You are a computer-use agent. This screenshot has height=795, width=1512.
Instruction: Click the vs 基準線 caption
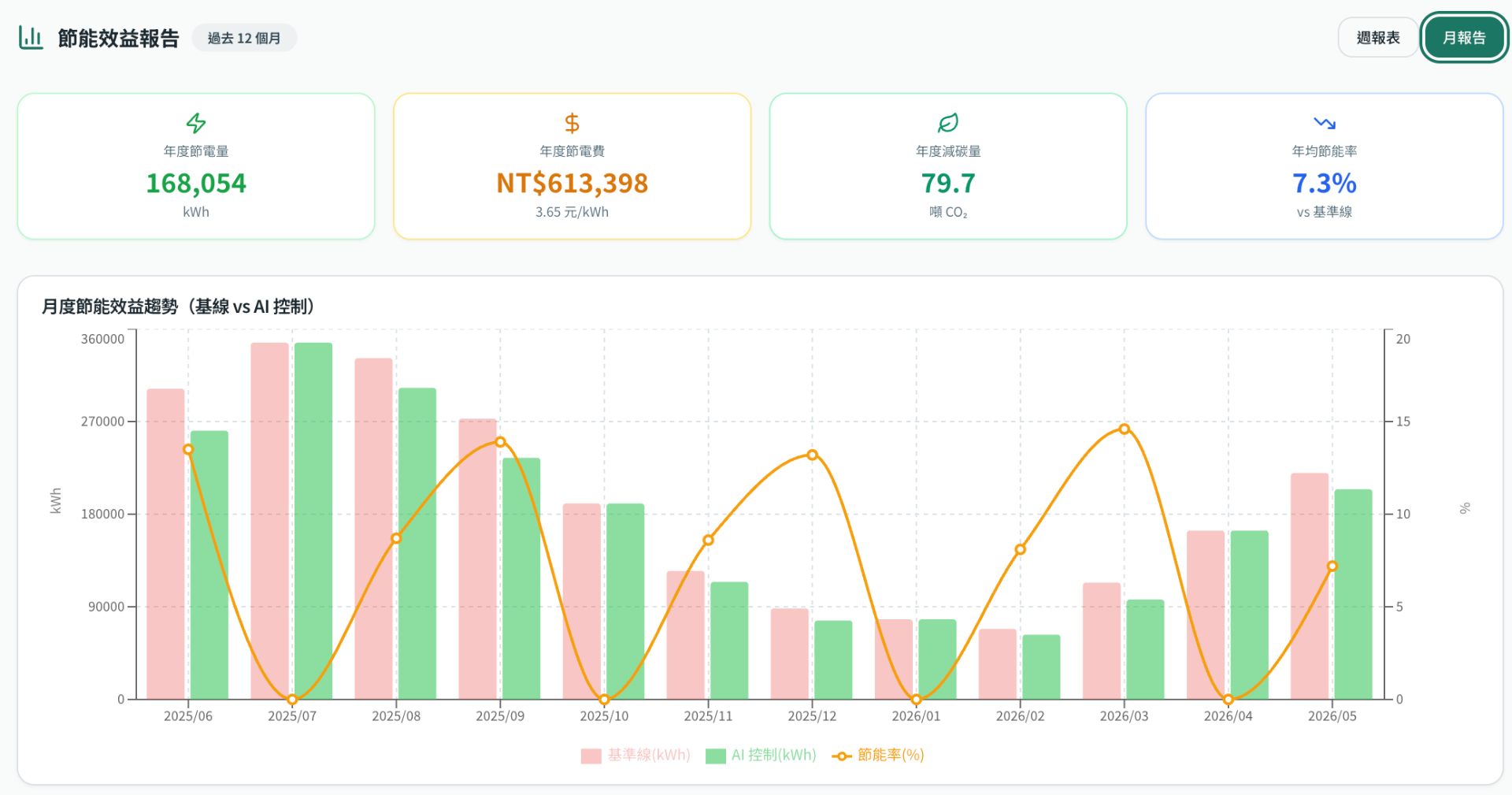point(1325,212)
